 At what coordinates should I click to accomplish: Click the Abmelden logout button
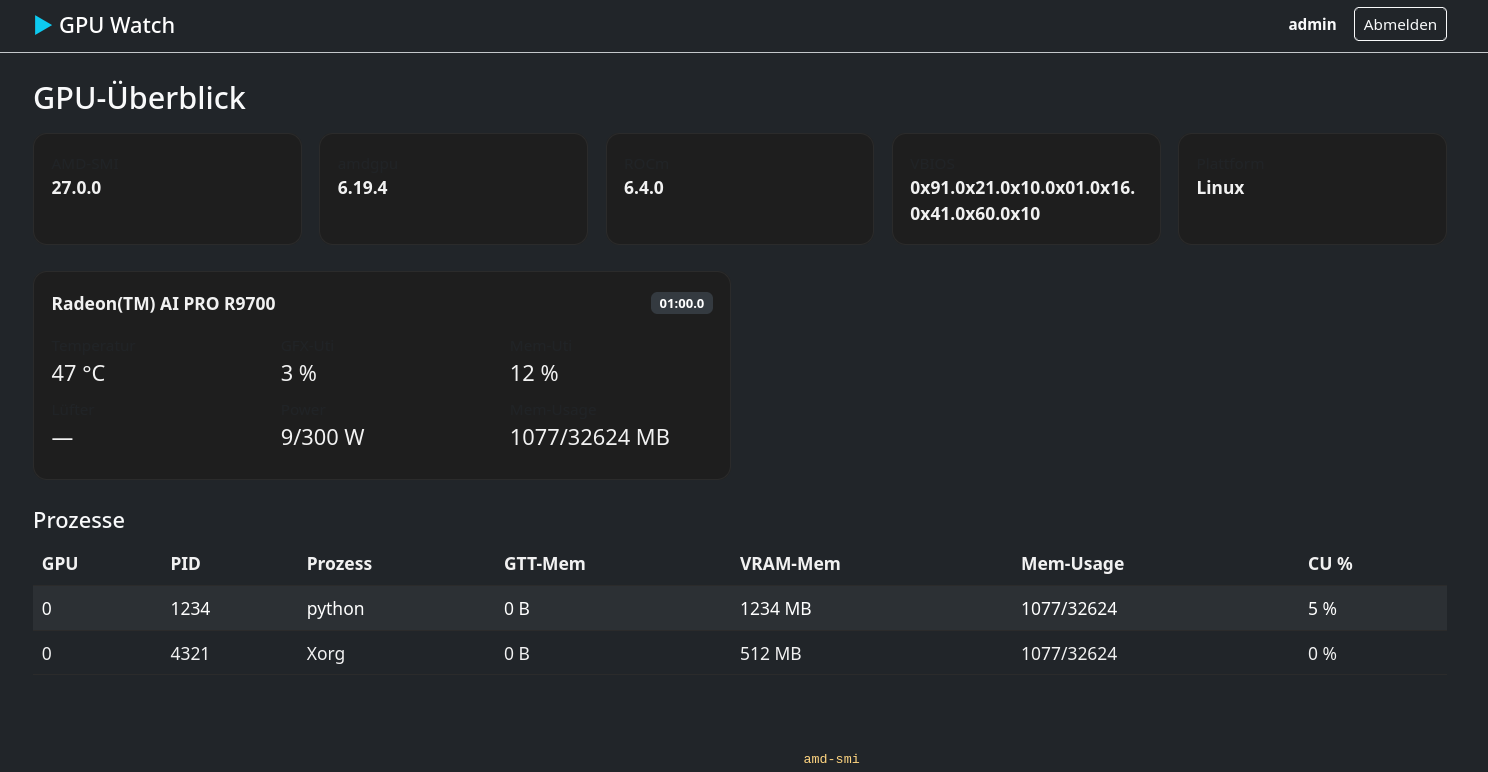click(1400, 24)
